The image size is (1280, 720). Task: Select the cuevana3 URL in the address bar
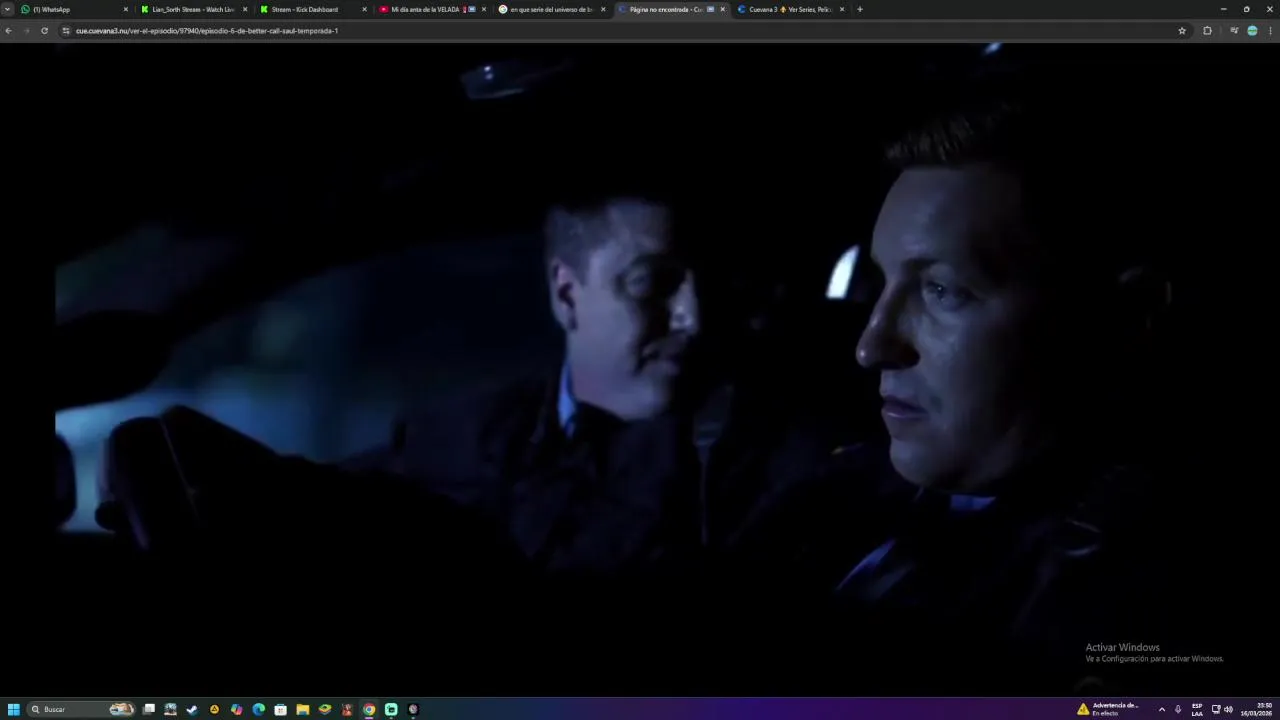coord(207,31)
